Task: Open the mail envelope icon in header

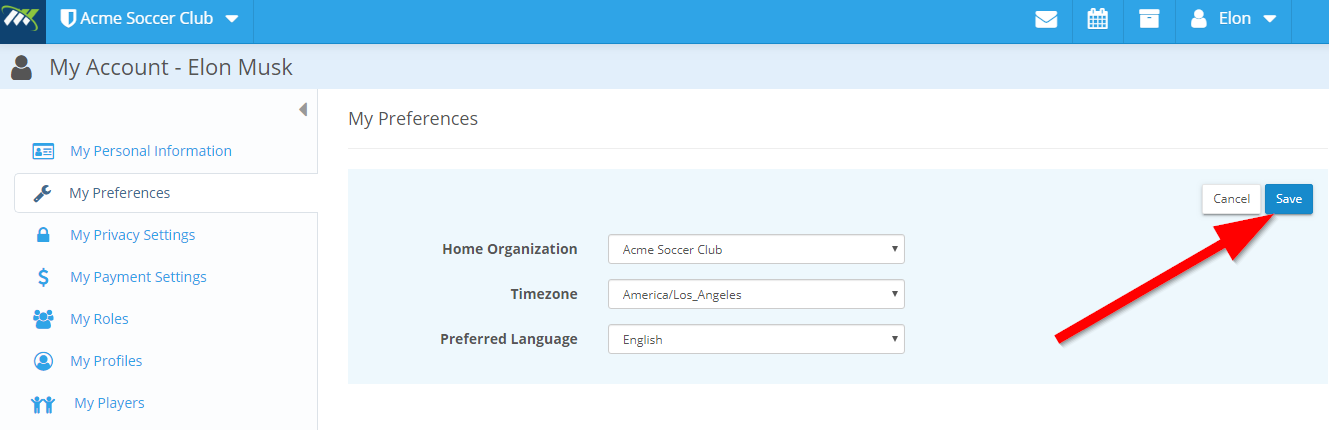Action: [x=1046, y=19]
